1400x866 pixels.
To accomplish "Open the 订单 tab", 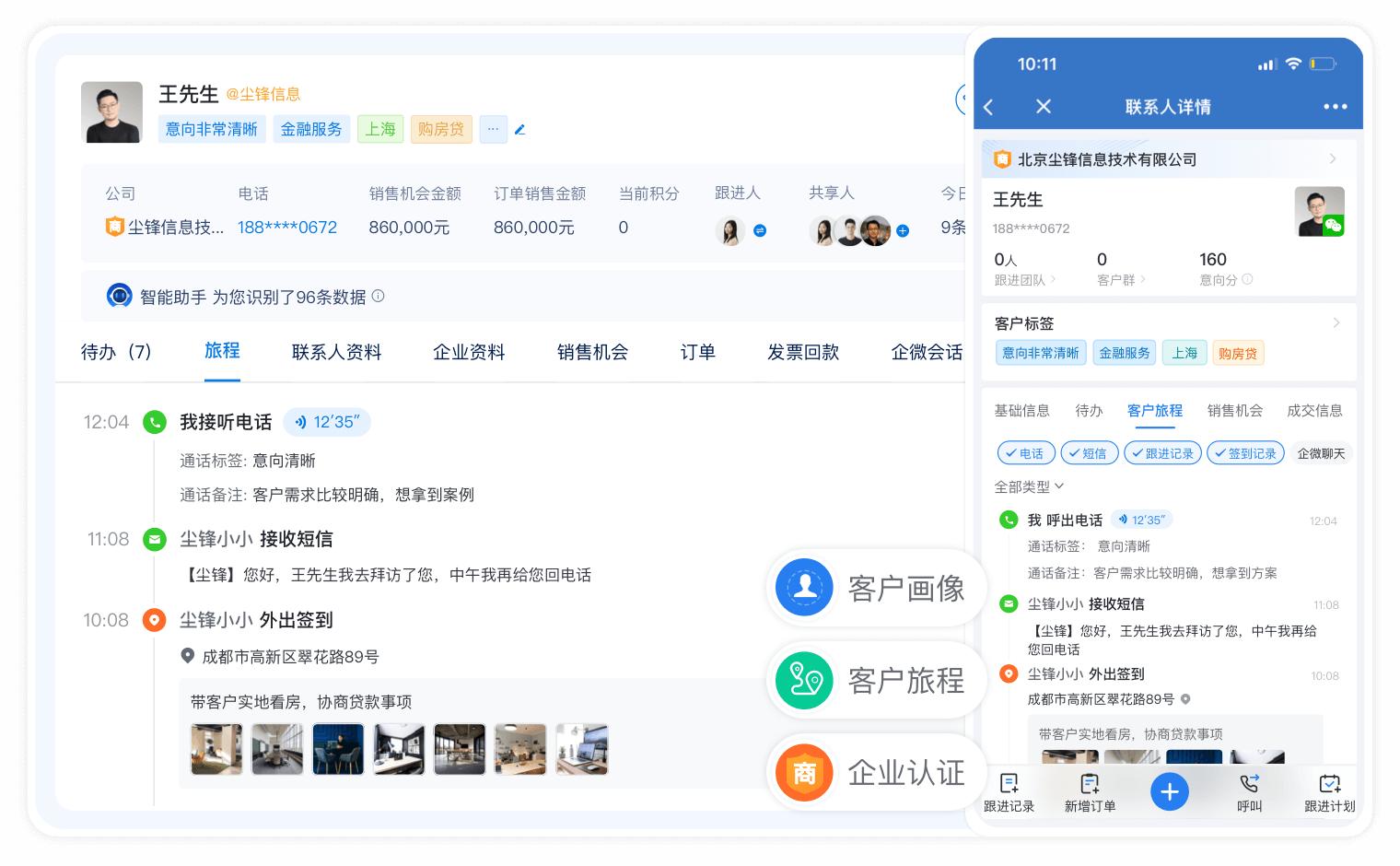I will tap(697, 352).
